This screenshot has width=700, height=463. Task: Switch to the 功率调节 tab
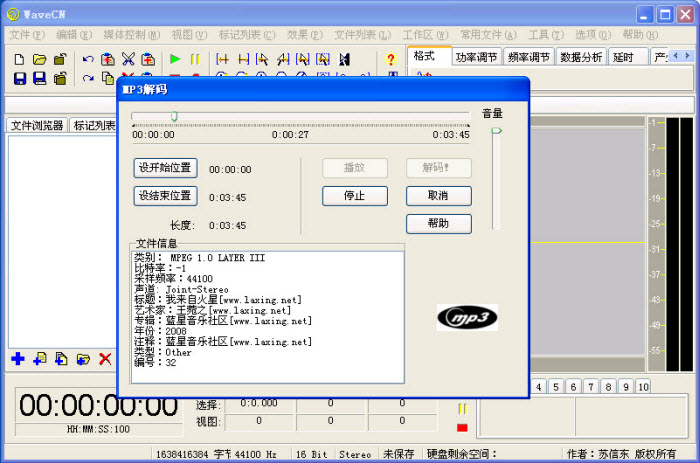476,57
